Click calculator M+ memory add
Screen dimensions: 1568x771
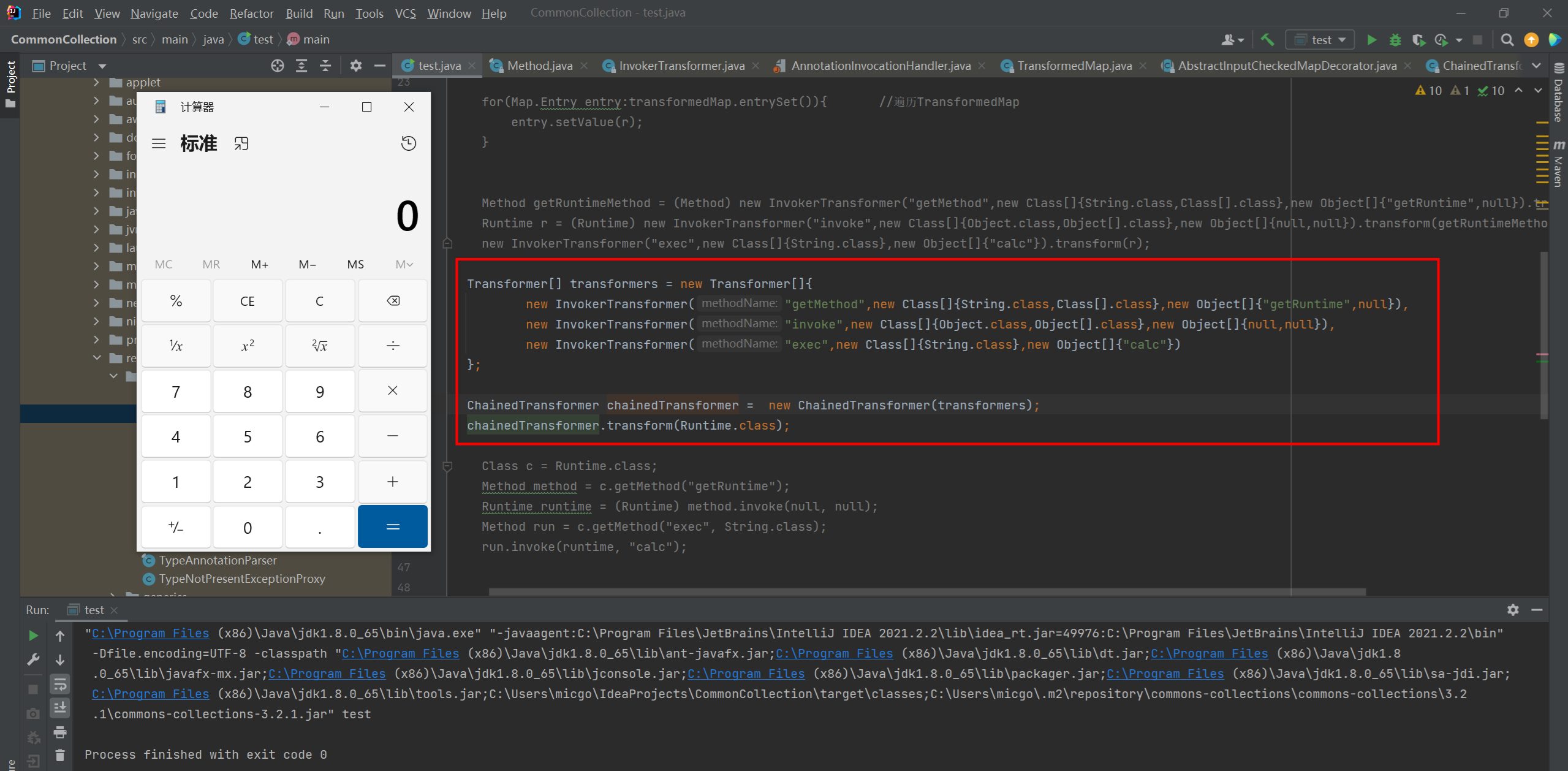(259, 264)
